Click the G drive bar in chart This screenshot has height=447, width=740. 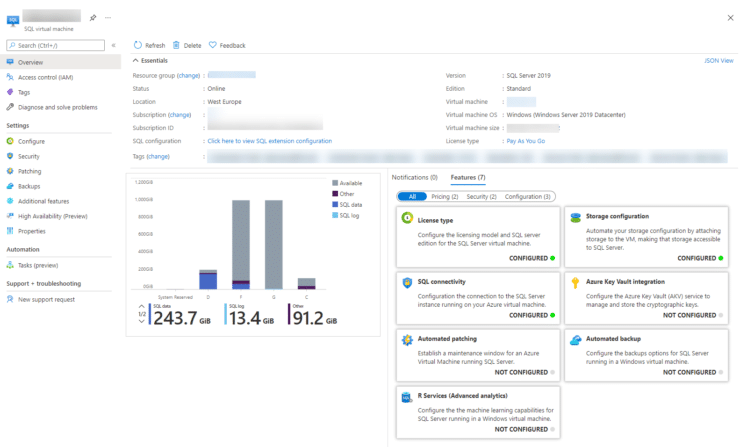point(274,245)
